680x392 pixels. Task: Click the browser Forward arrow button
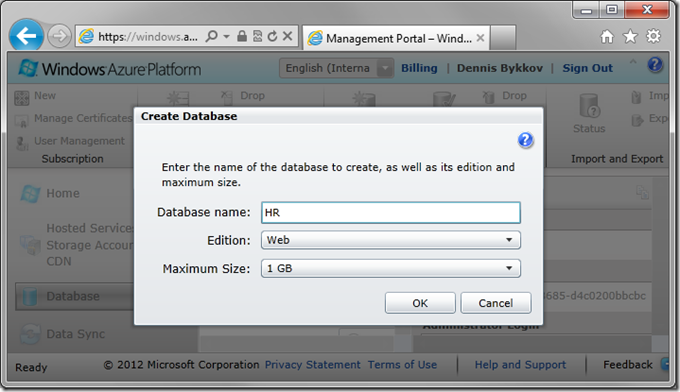pos(59,36)
